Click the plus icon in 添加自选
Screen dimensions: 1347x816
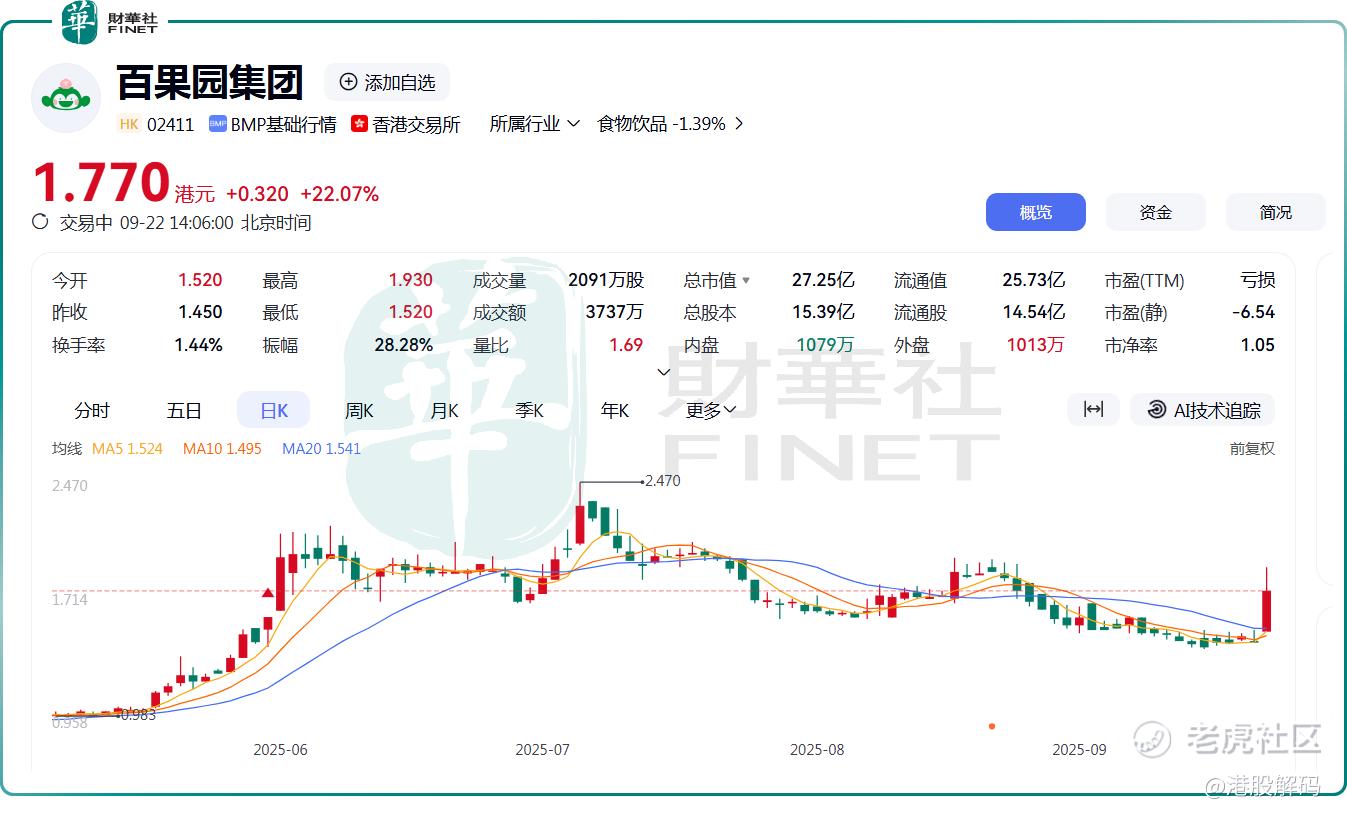click(x=348, y=82)
